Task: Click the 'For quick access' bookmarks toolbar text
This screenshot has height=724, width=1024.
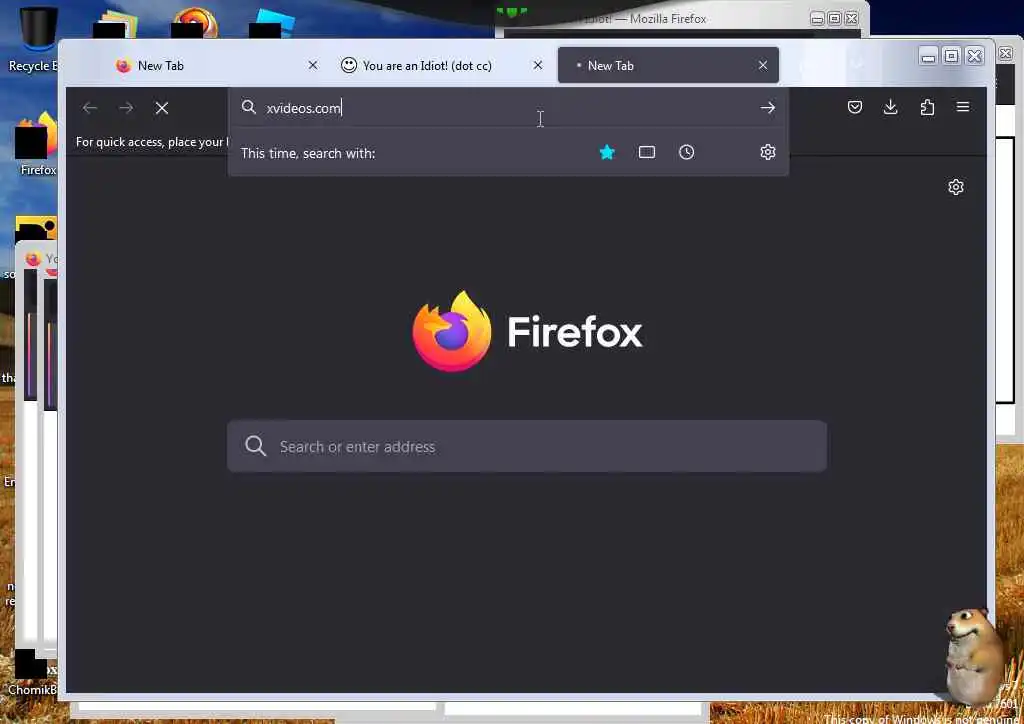Action: tap(151, 142)
